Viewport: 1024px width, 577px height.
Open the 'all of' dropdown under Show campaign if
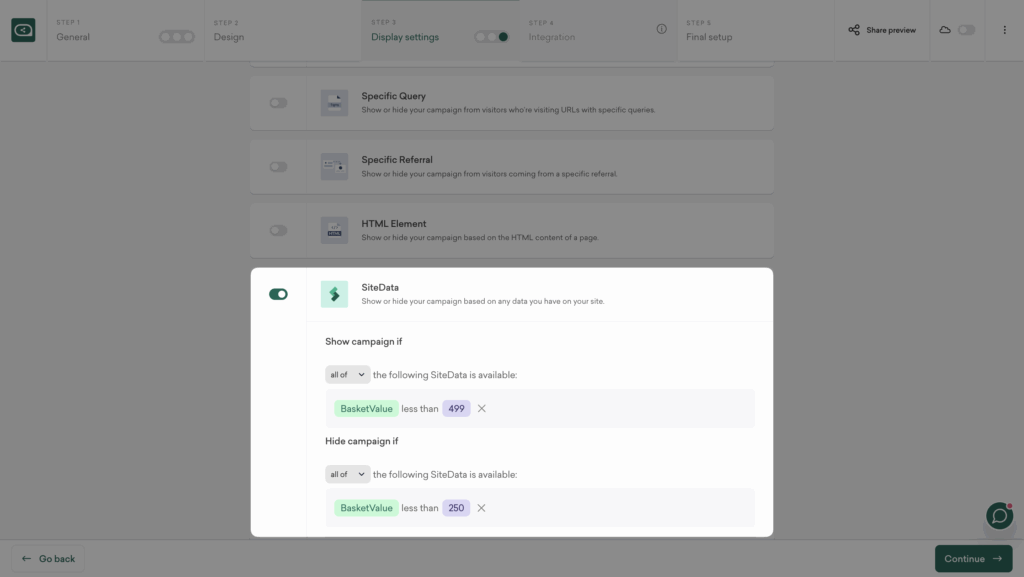(347, 374)
